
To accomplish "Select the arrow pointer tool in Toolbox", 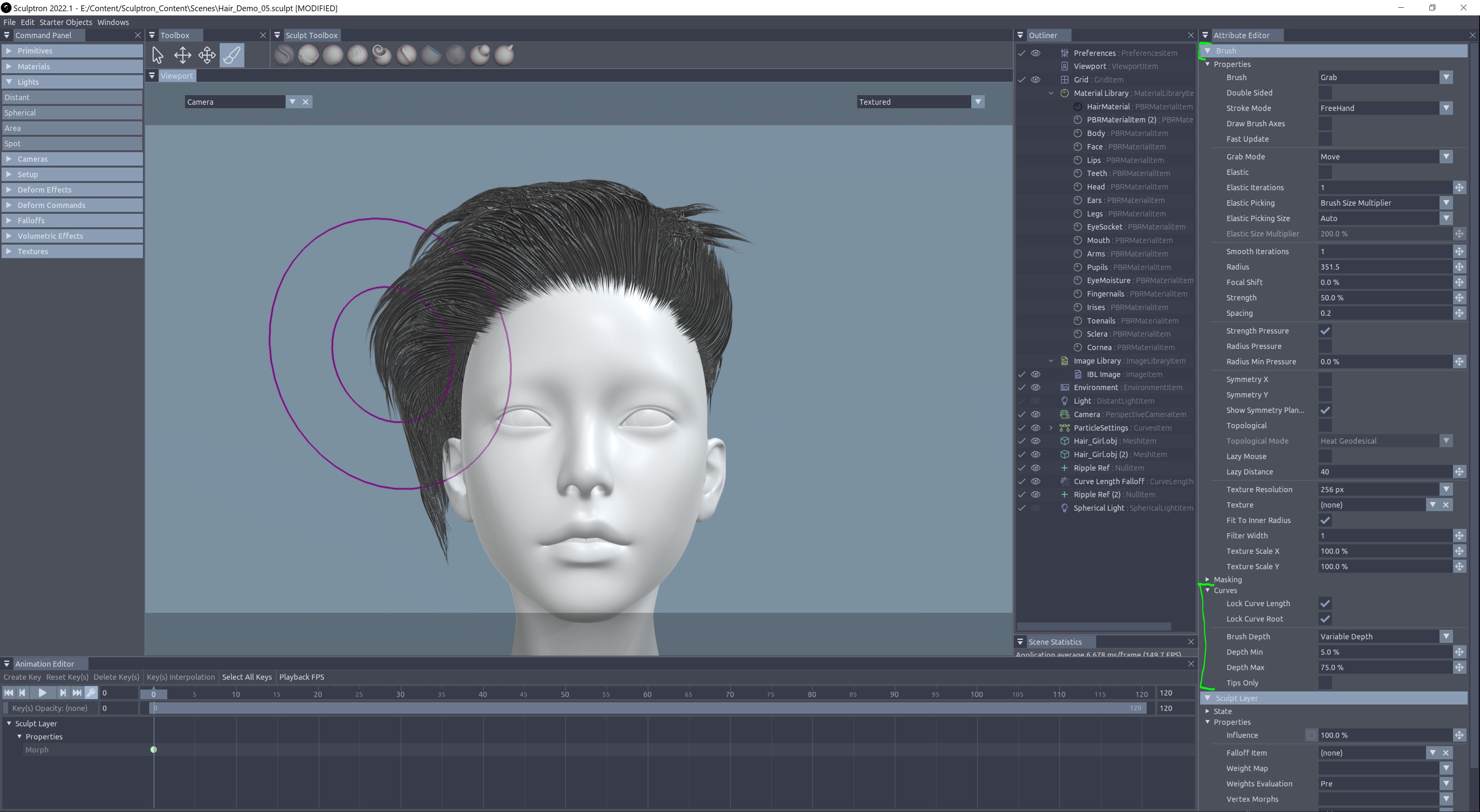I will (x=157, y=55).
